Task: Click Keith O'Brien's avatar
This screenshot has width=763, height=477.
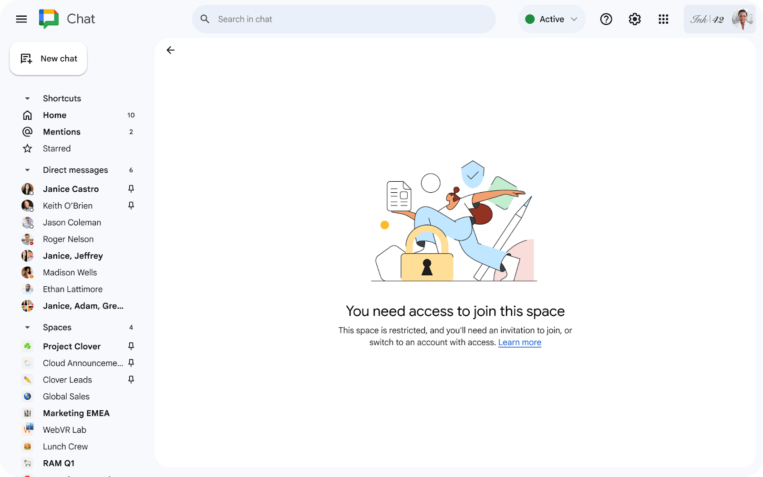Action: (28, 205)
